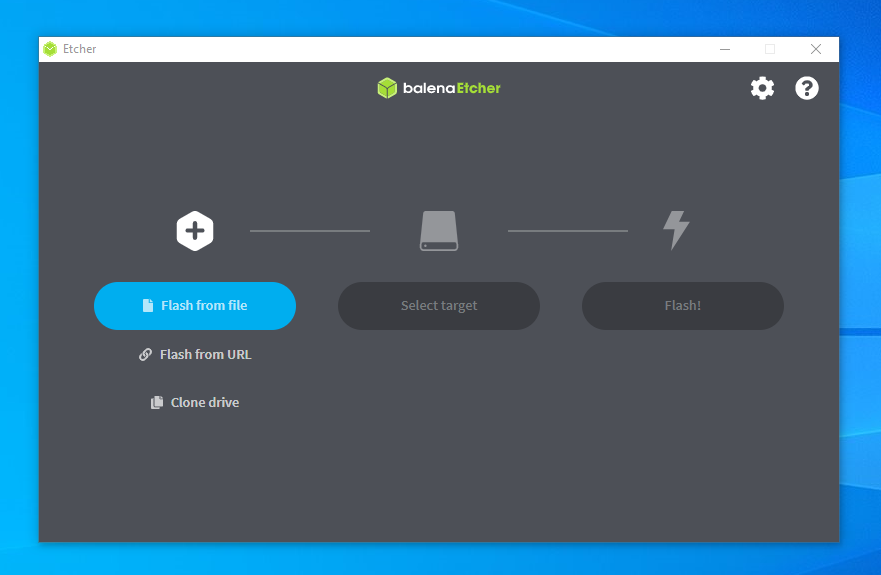Start flashing with Flash! button
The width and height of the screenshot is (881, 575).
(683, 306)
